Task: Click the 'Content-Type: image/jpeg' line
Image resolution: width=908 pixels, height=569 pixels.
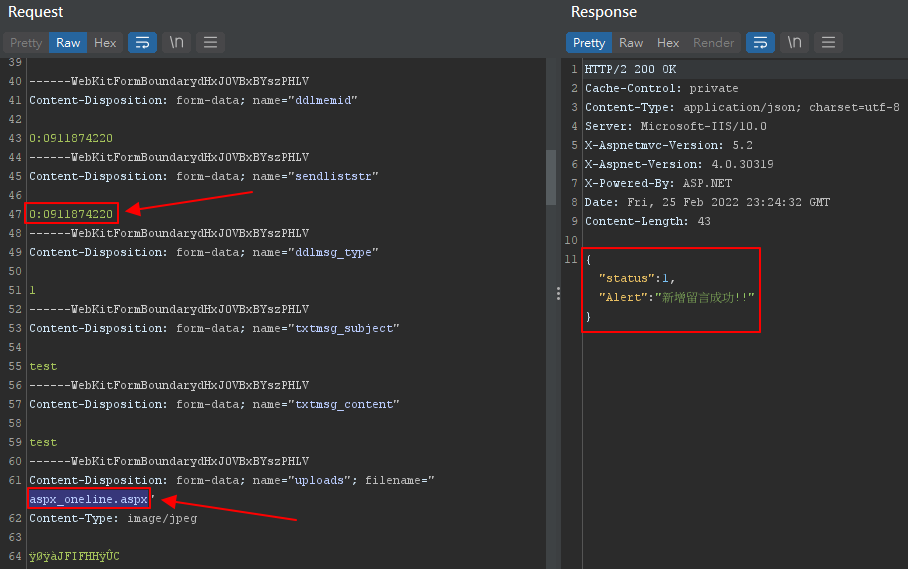Action: coord(113,518)
